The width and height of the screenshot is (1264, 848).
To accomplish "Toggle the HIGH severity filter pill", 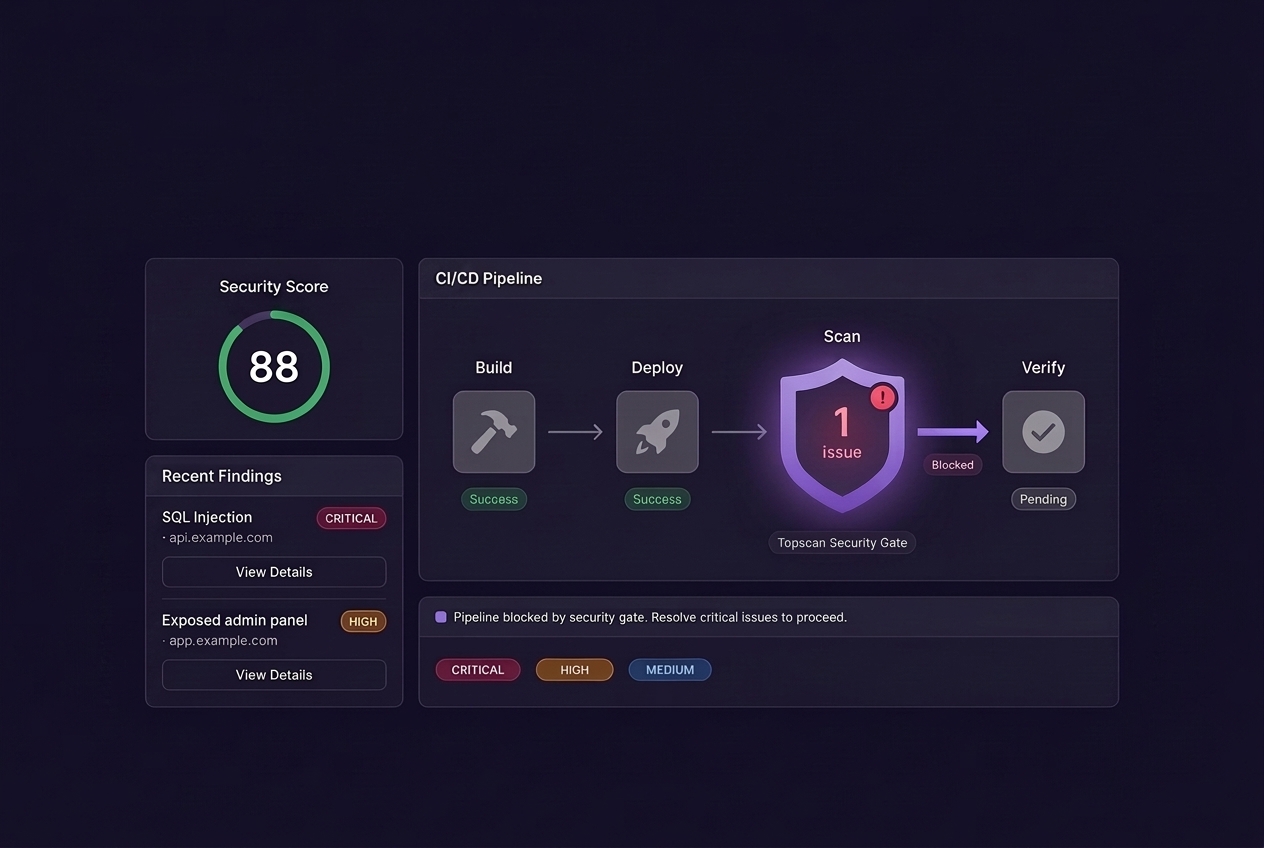I will pyautogui.click(x=575, y=670).
